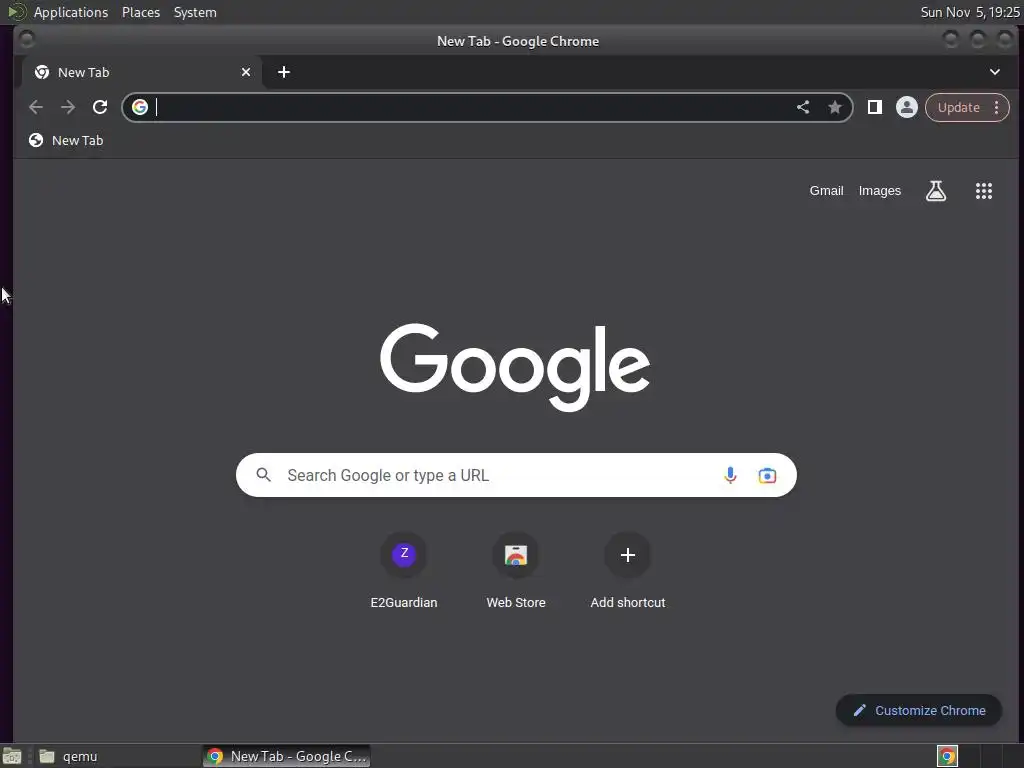
Task: Open the side panel
Action: click(874, 107)
